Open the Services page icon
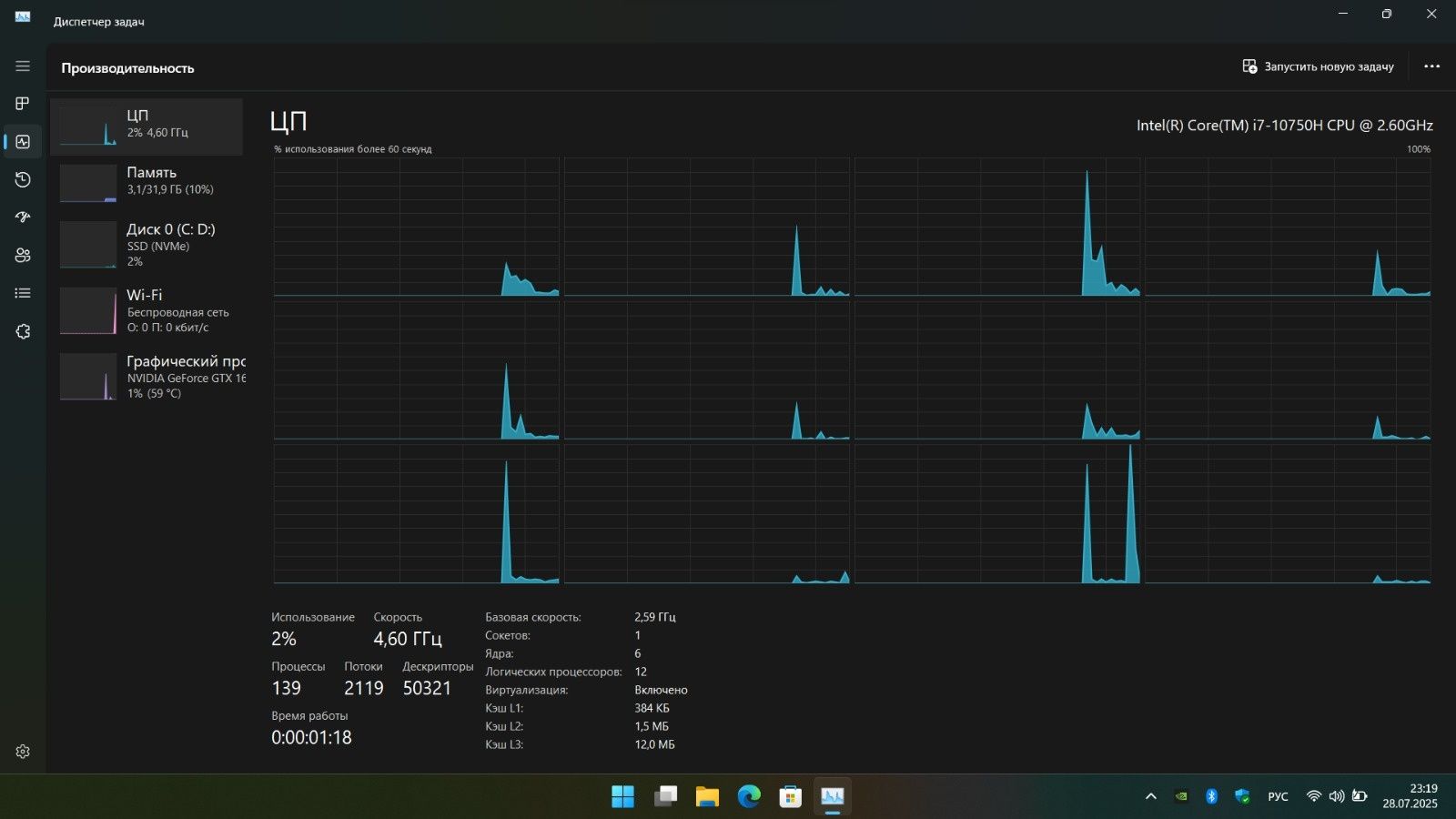Image resolution: width=1456 pixels, height=819 pixels. pyautogui.click(x=23, y=331)
